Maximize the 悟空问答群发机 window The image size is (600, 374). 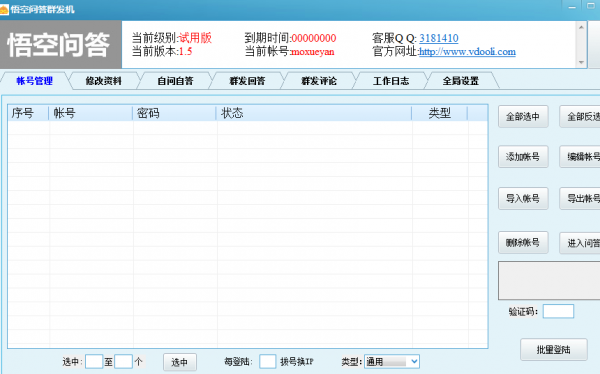pos(590,7)
